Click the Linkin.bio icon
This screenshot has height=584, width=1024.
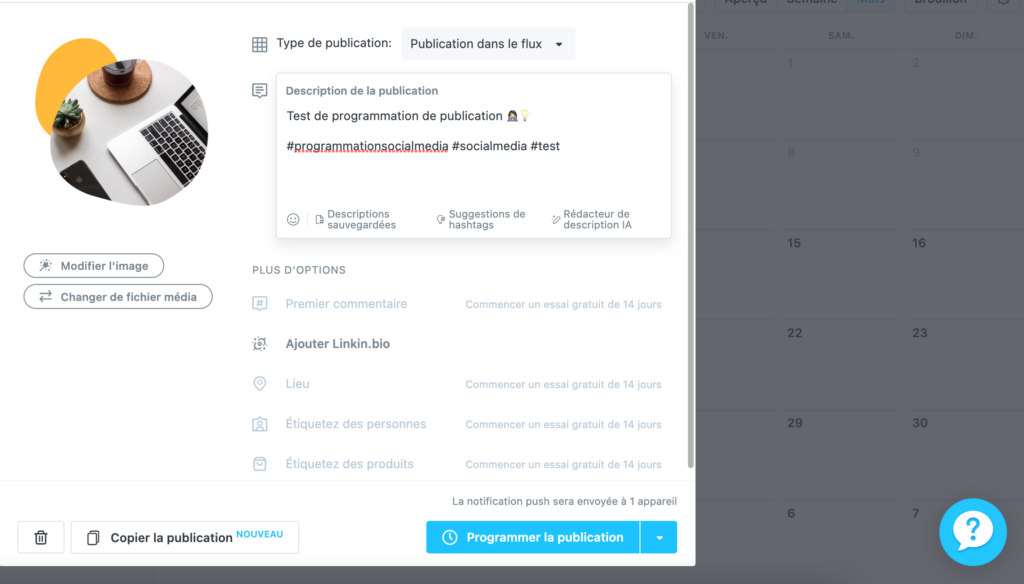[259, 344]
